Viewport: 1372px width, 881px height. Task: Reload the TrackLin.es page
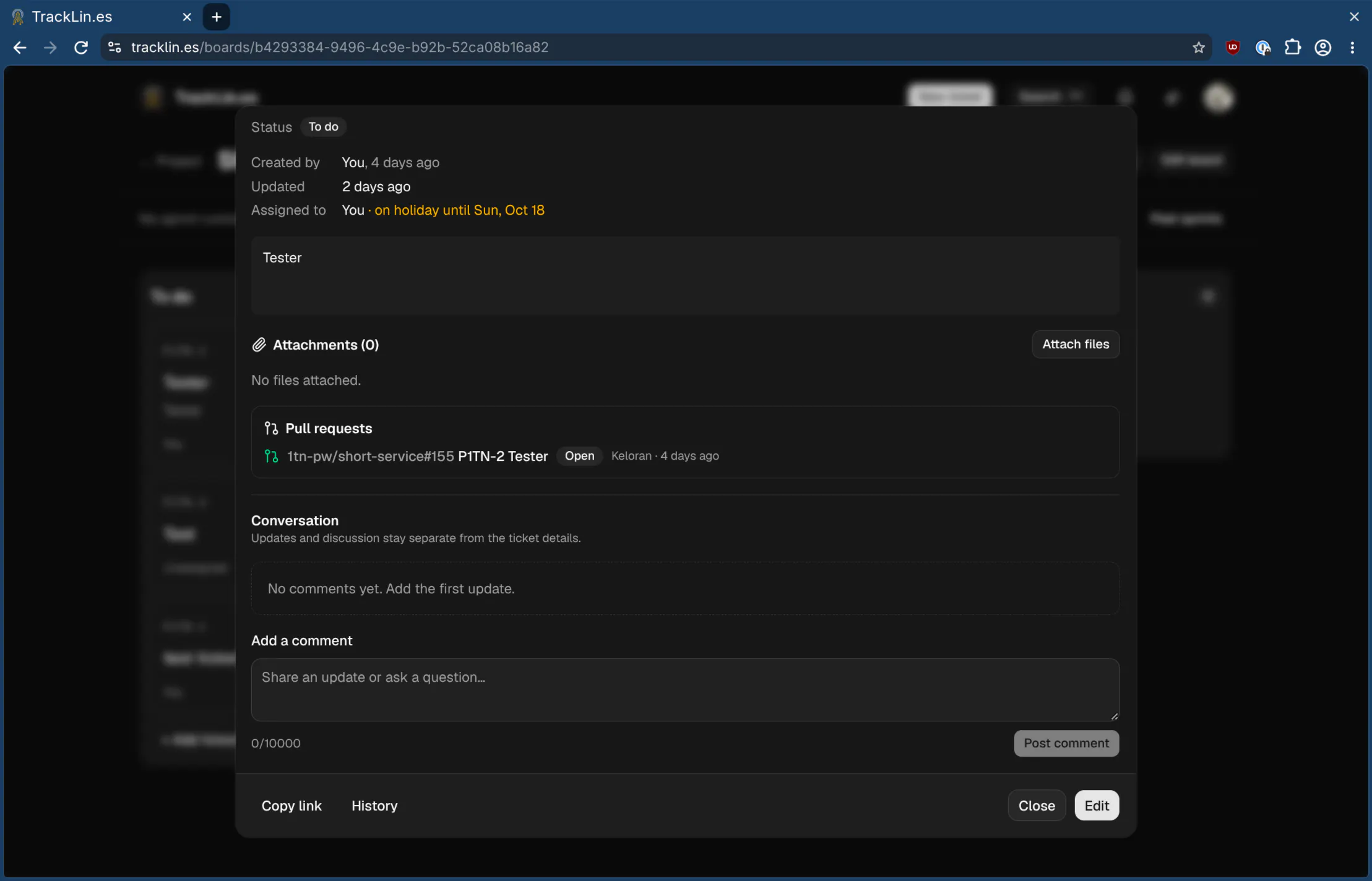pos(81,48)
